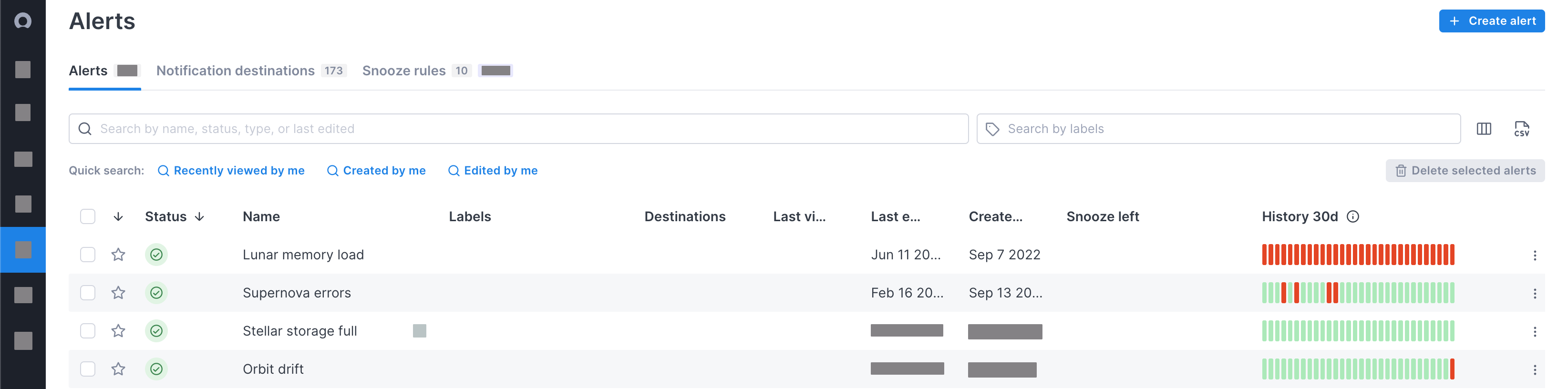Select the highlighted sidebar navigation icon
This screenshot has width=1568, height=389.
coord(23,249)
